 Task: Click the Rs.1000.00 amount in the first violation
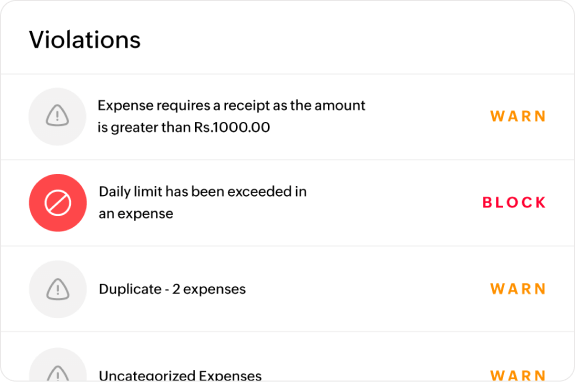click(x=232, y=128)
